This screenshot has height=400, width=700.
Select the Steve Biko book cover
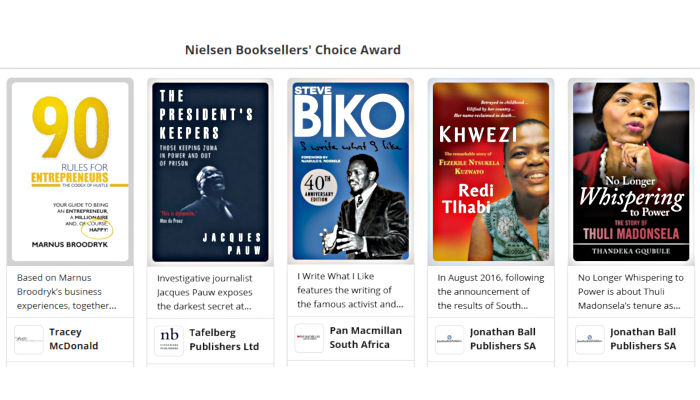click(350, 171)
